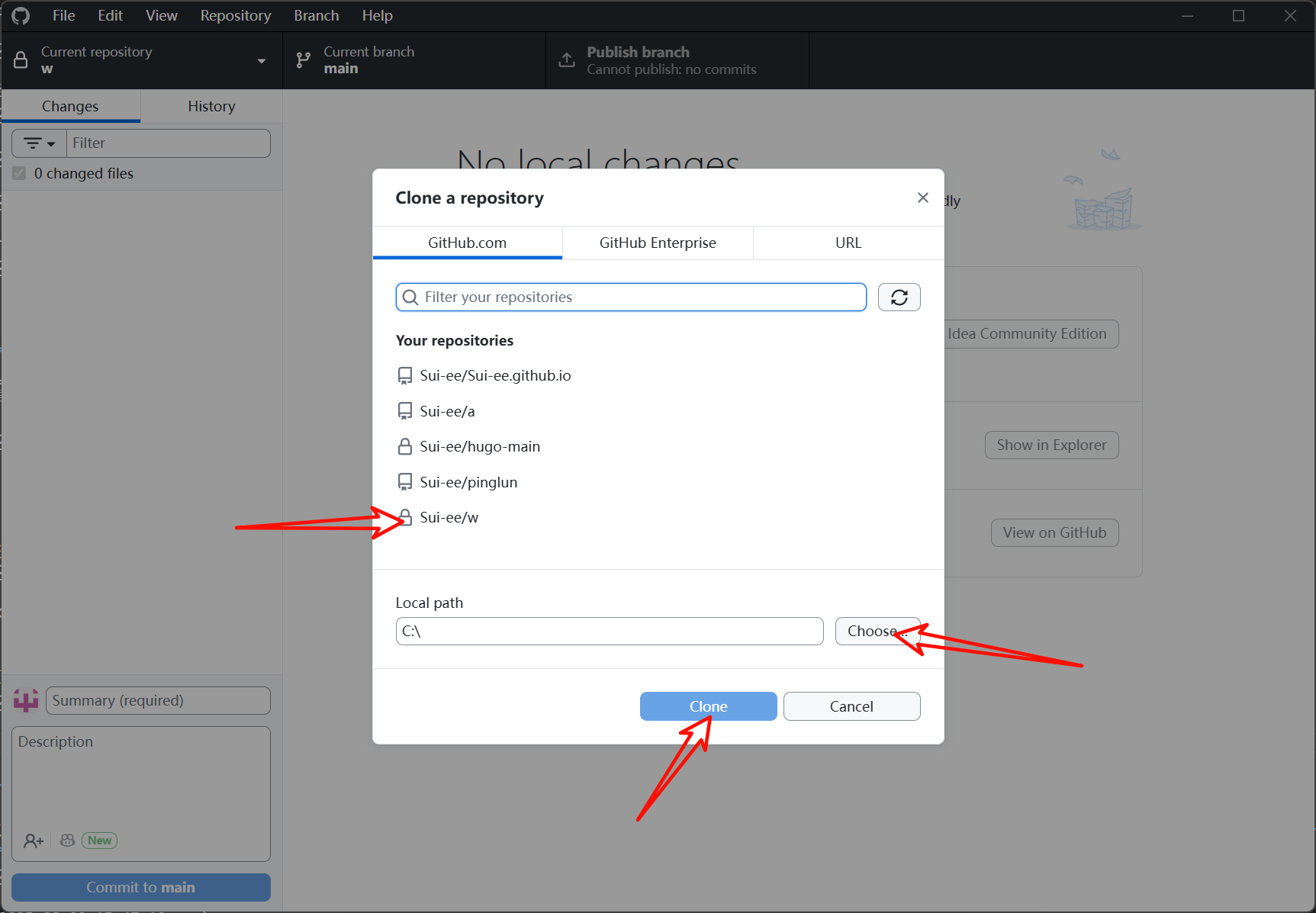
Task: Click the search magnifier in repository filter
Action: pos(410,297)
